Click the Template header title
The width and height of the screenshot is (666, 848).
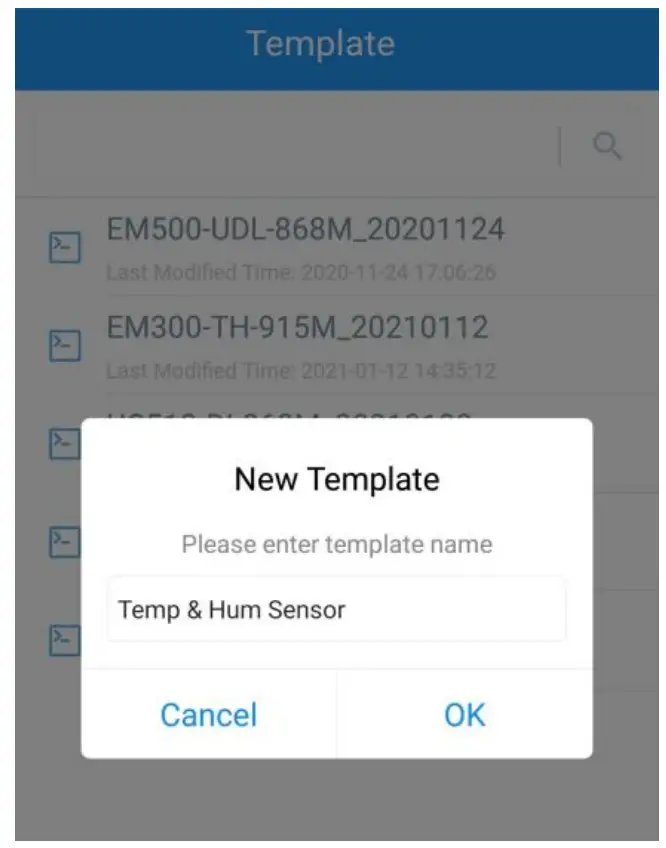tap(321, 44)
